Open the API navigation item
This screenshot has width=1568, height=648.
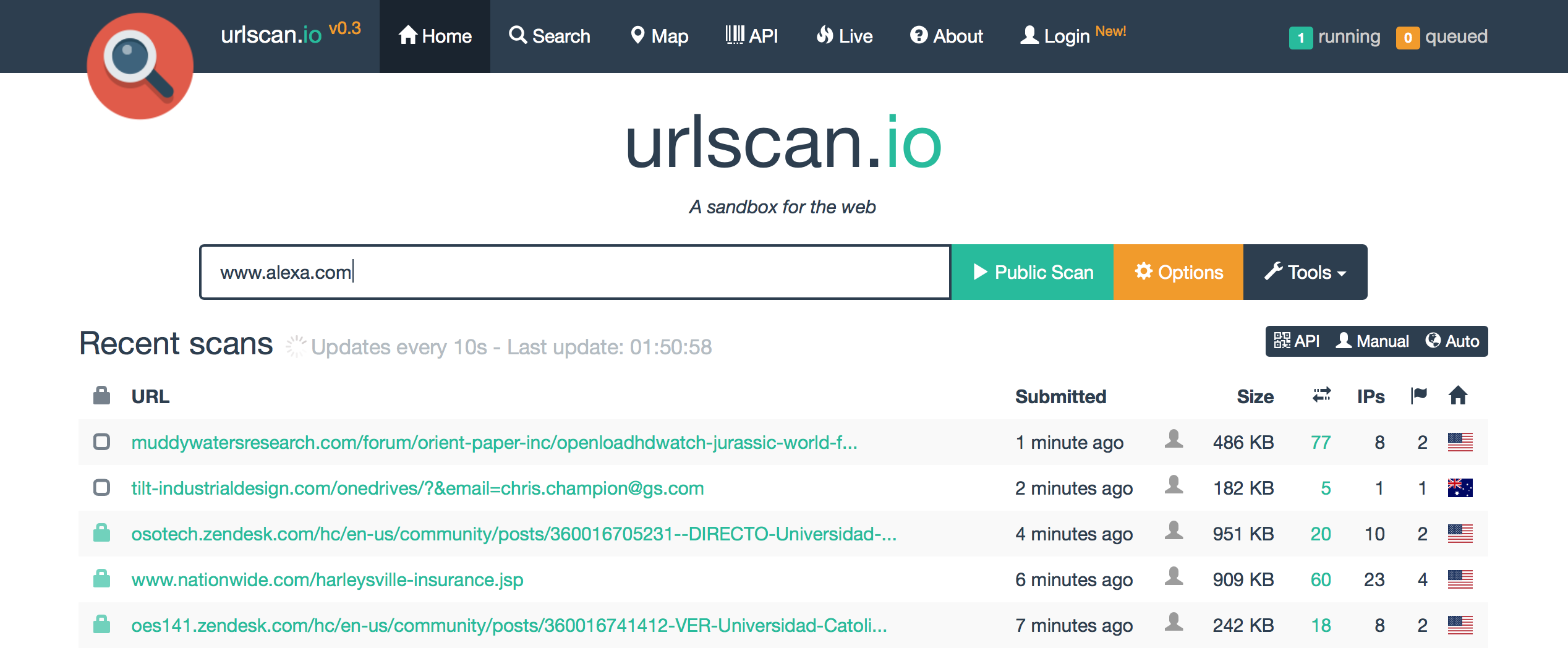tap(751, 36)
